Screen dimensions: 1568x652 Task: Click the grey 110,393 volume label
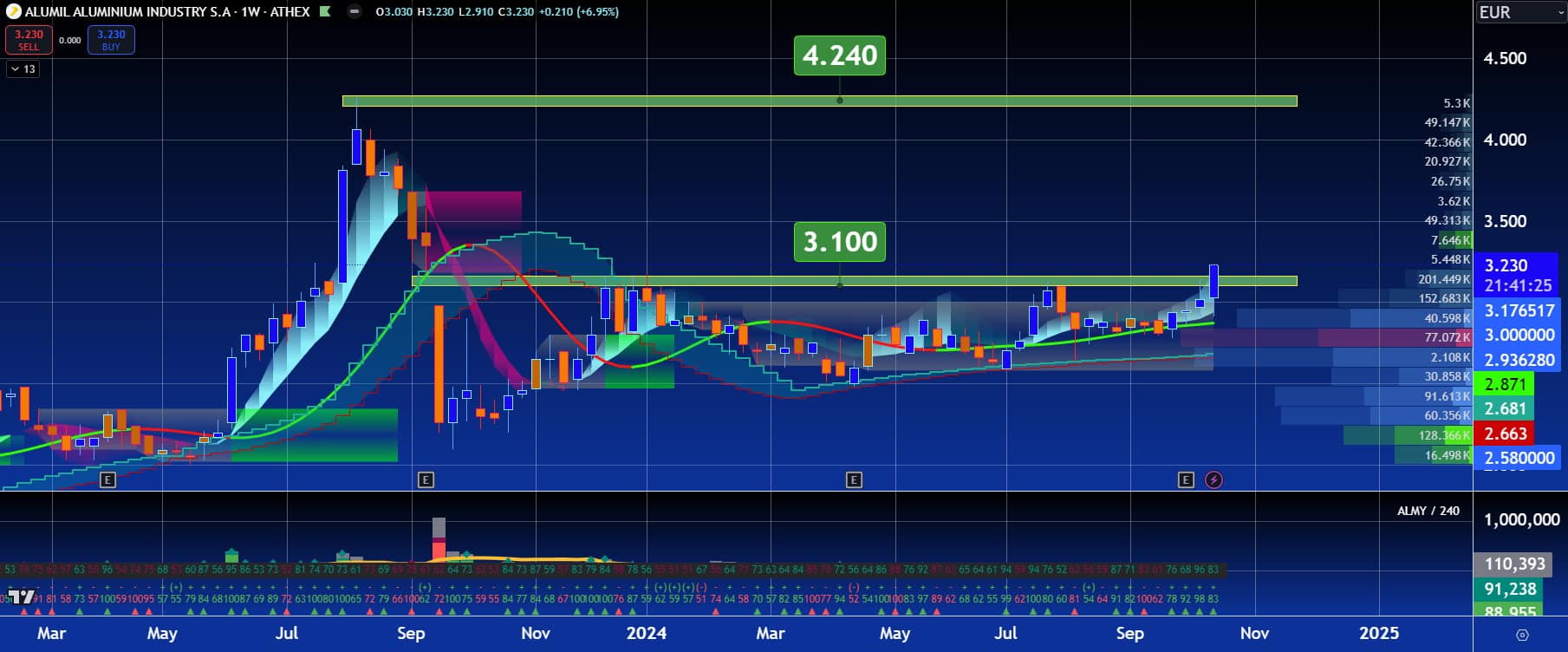tap(1514, 564)
